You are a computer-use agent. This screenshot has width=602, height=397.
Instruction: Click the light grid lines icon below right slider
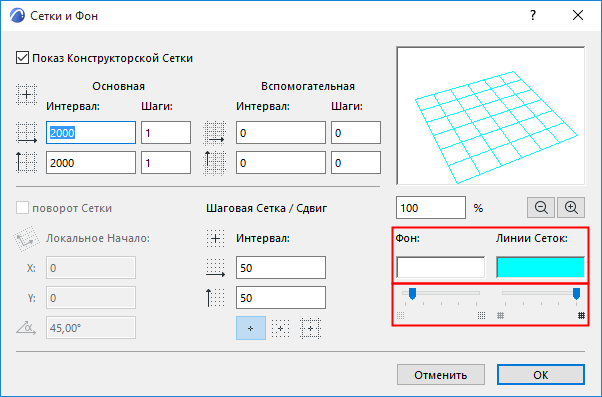(x=500, y=316)
